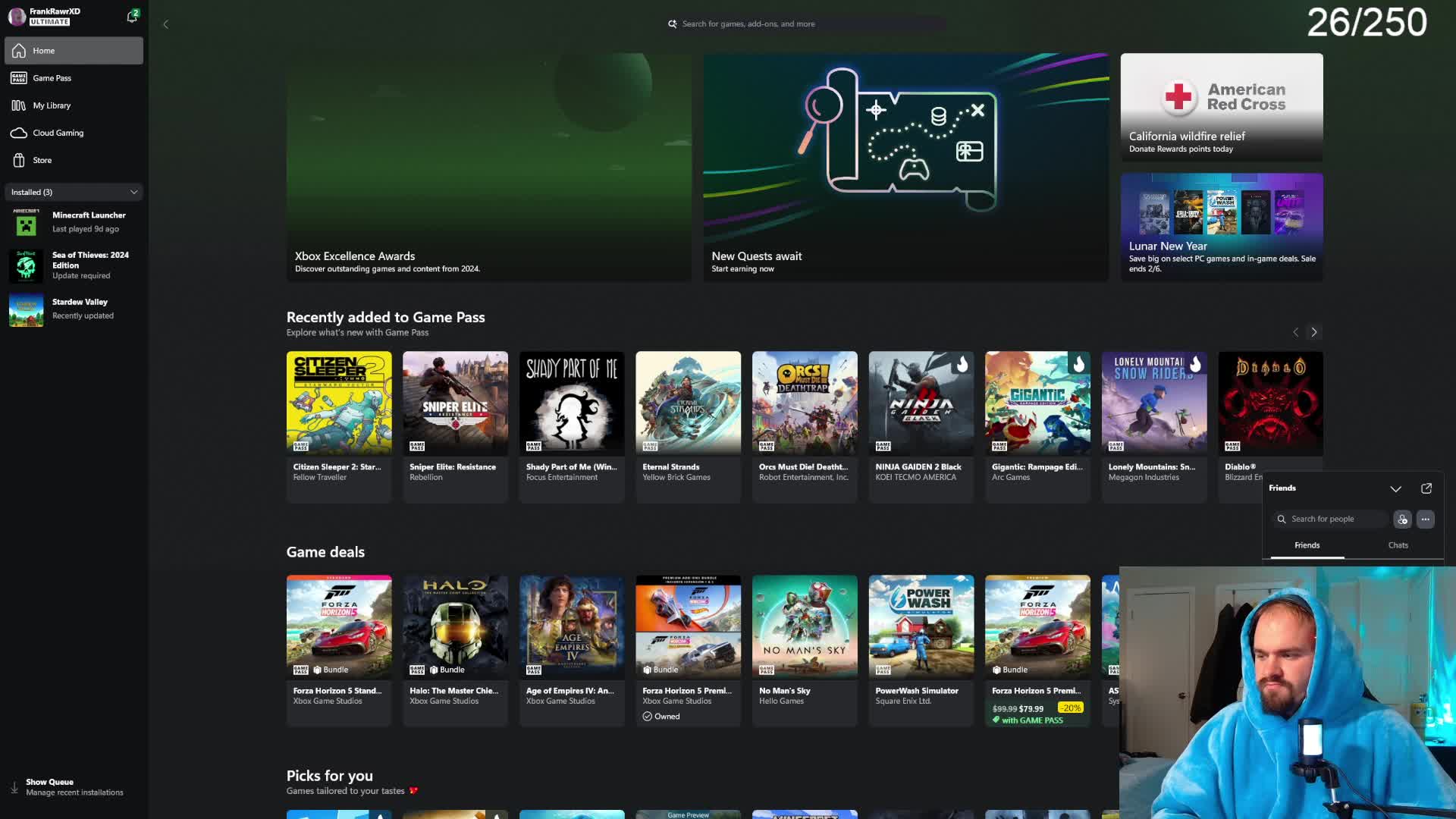Click the ULTIMATE membership badge
Screen dimensions: 1456x819
coord(50,22)
